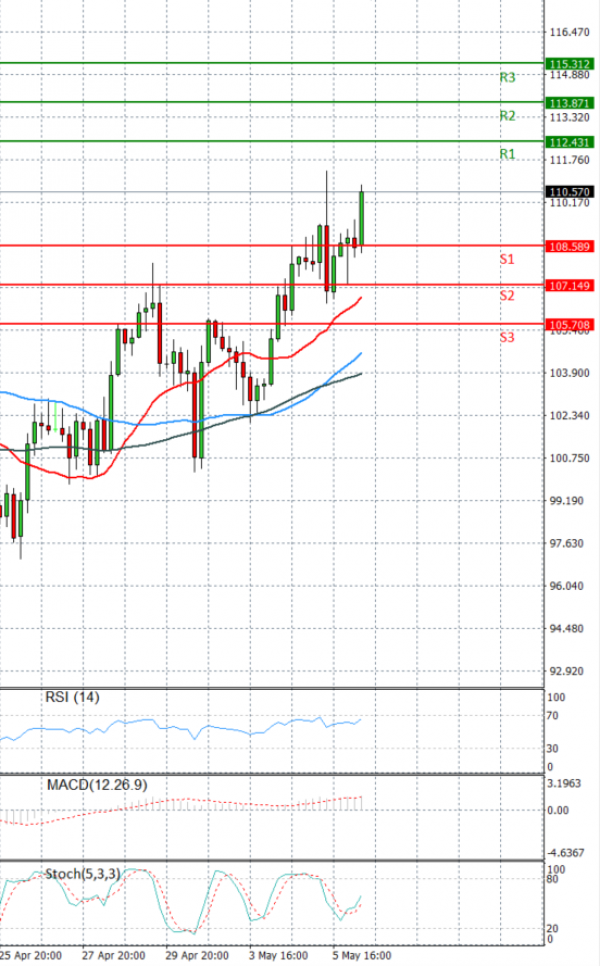Select the 113.871 R2 price tag
This screenshot has height=966, width=600.
click(570, 104)
